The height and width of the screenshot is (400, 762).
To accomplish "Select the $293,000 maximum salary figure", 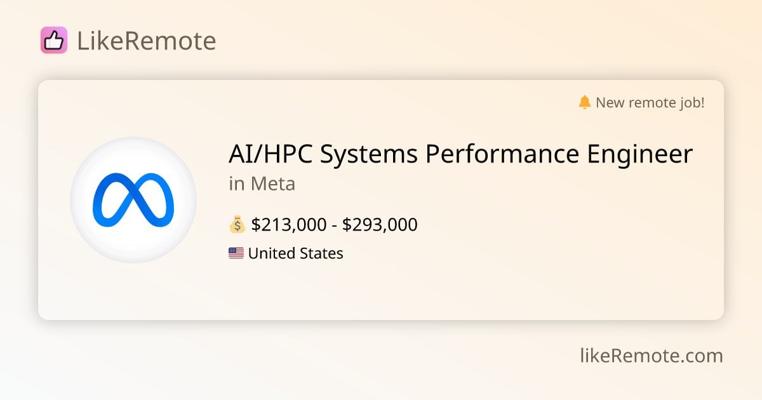I will 380,225.
